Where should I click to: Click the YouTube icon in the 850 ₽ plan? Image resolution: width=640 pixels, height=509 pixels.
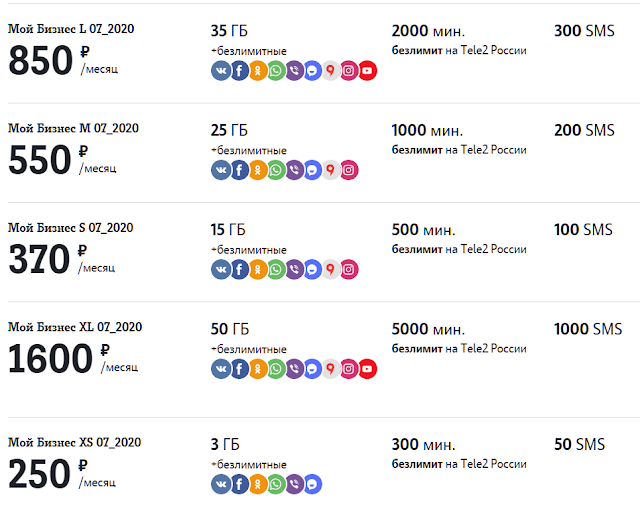(368, 71)
